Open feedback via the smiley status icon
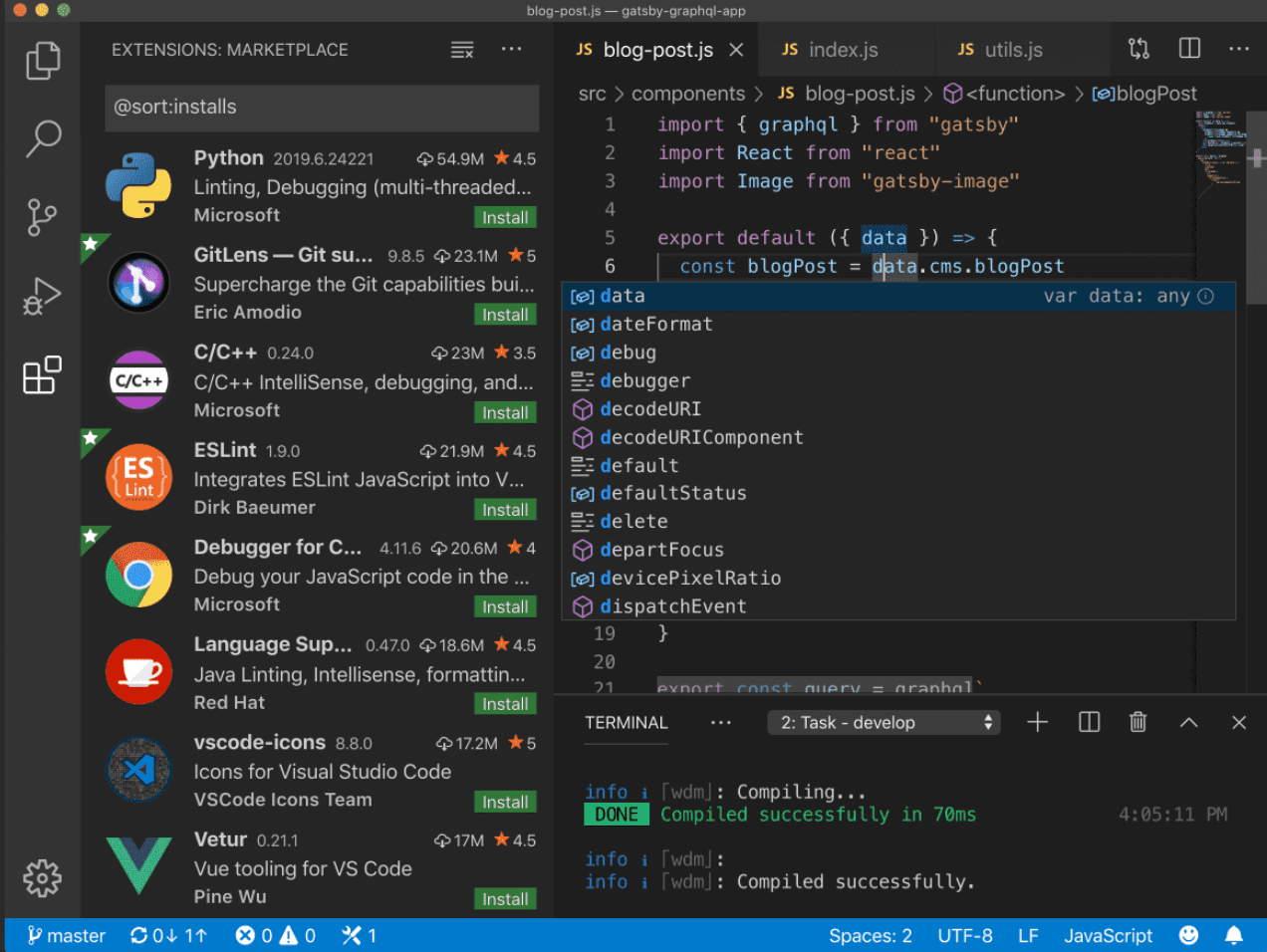 [x=1188, y=935]
